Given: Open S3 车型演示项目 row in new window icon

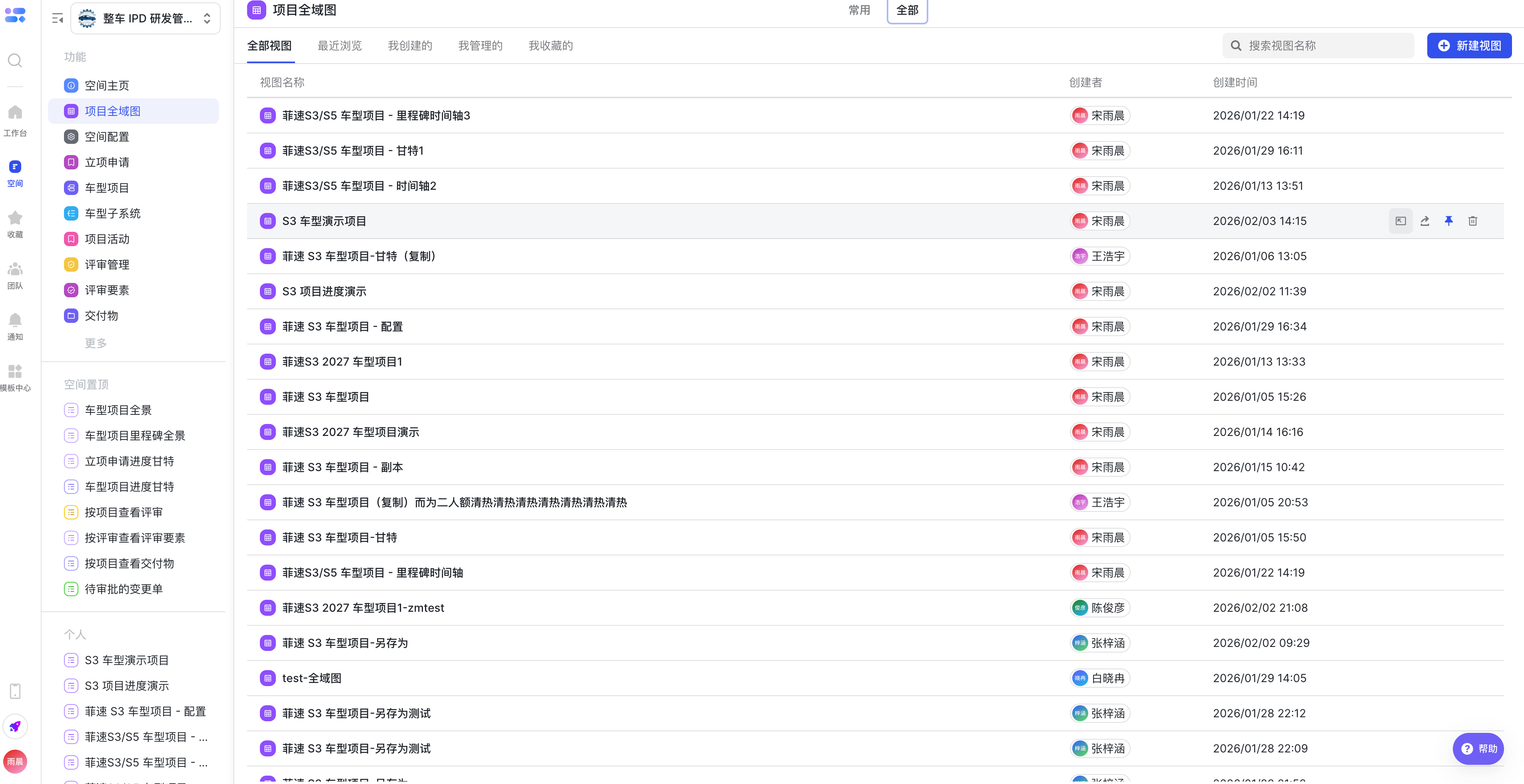Looking at the screenshot, I should point(1400,221).
